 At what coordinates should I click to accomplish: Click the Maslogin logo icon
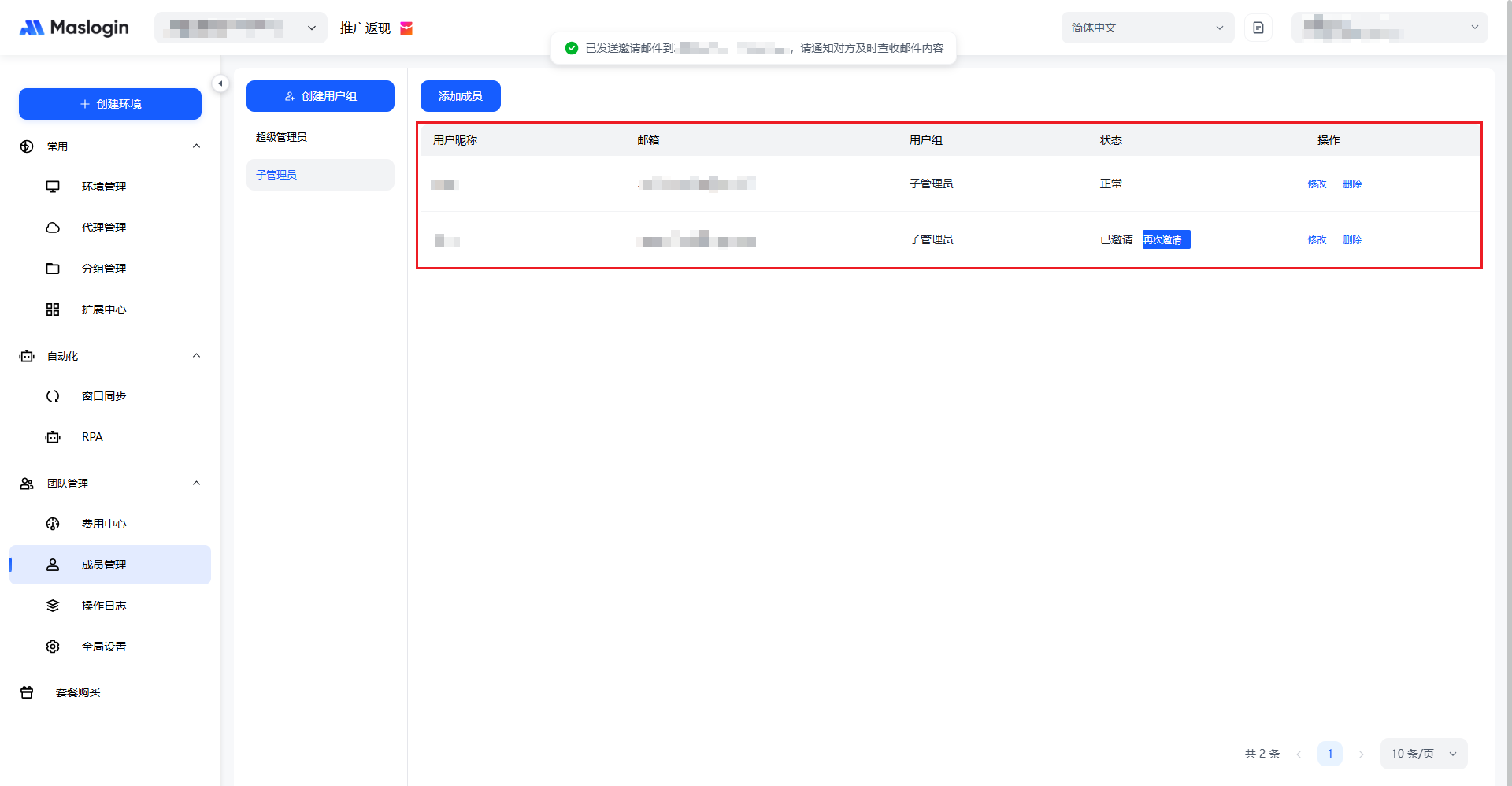click(x=31, y=28)
